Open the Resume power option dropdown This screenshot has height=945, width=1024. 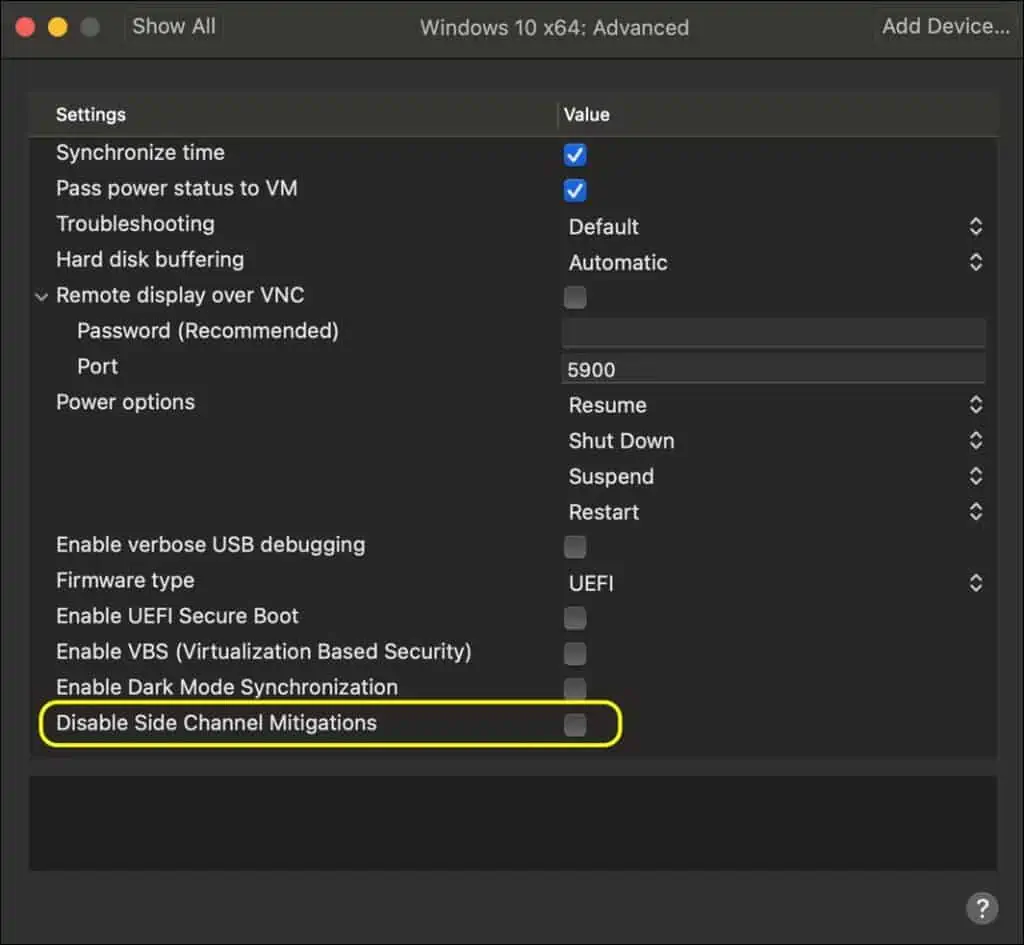point(775,405)
